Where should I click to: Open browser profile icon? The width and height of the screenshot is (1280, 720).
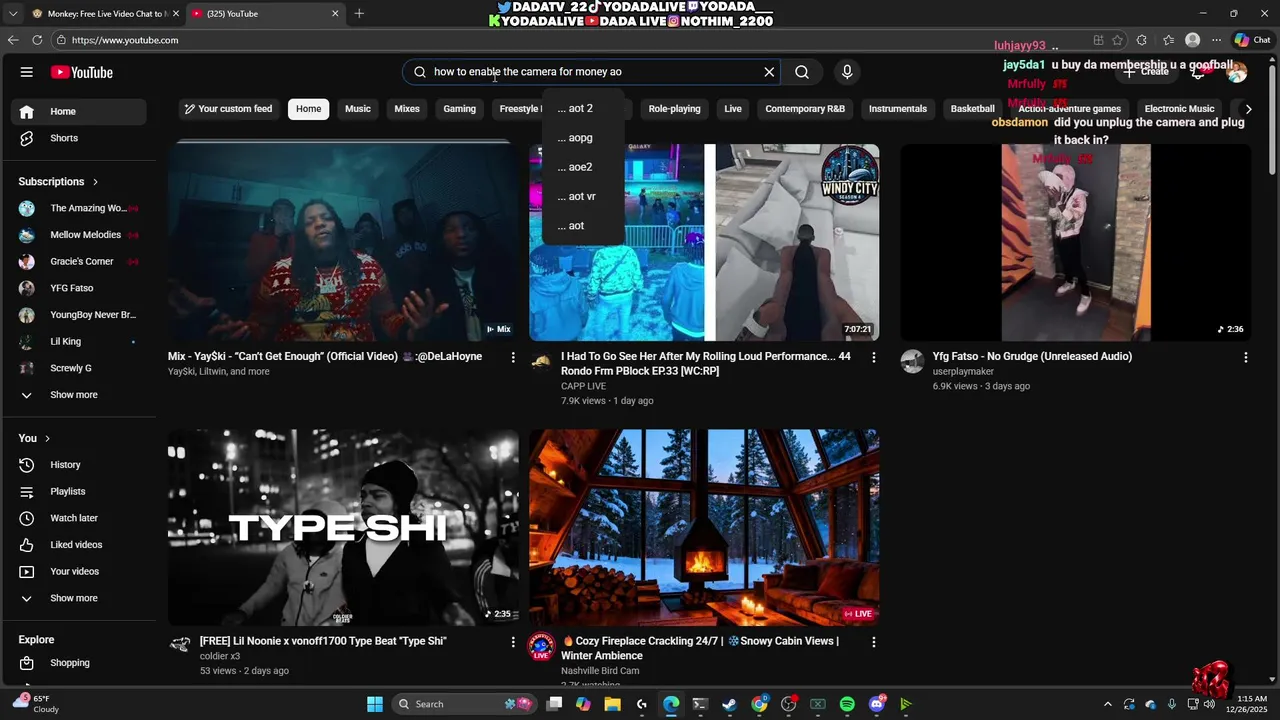click(x=1192, y=40)
